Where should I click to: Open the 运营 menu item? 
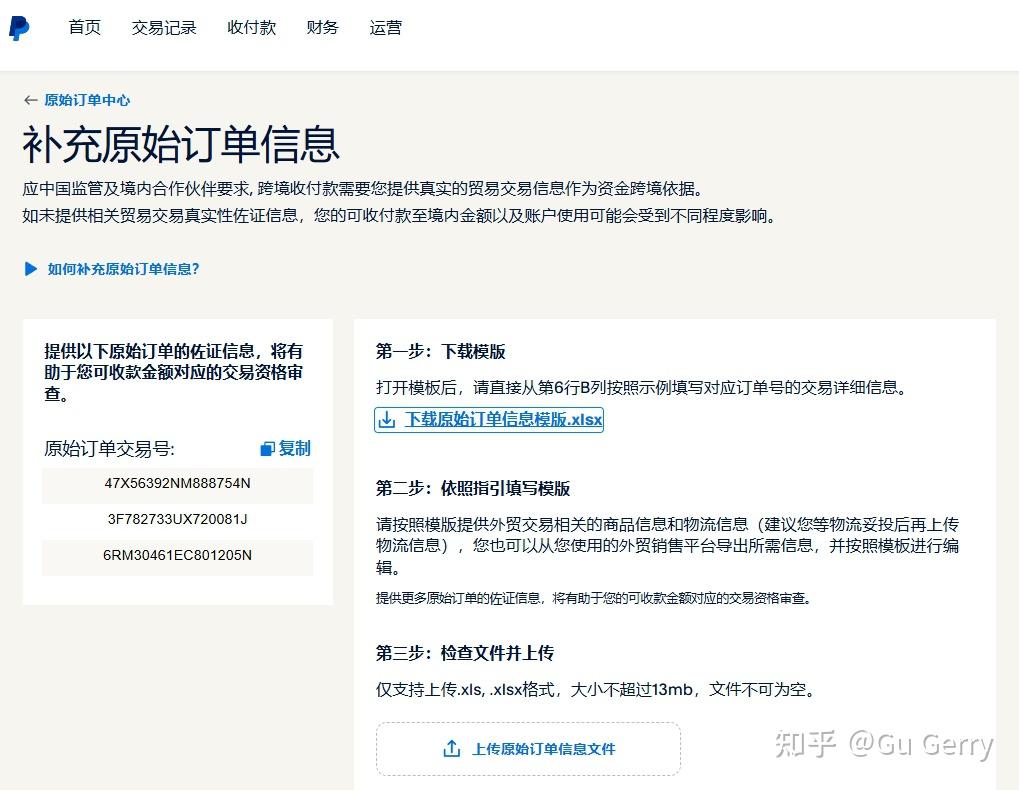pos(386,27)
